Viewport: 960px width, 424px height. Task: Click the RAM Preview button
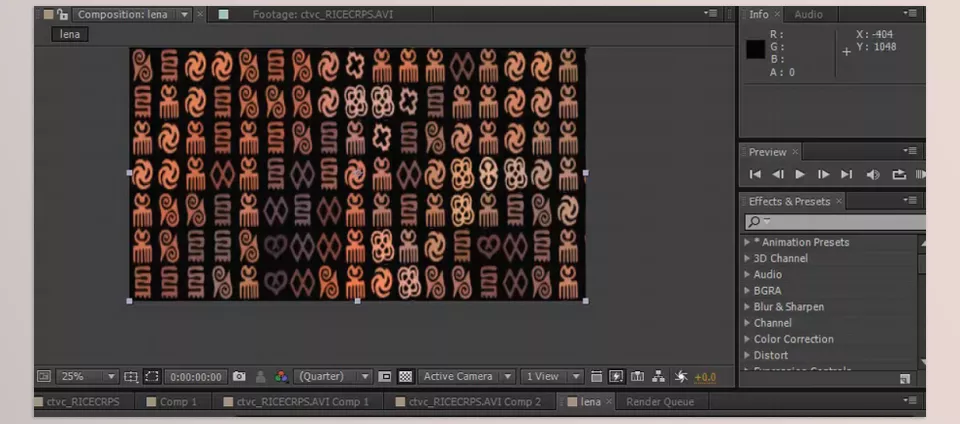pos(920,174)
